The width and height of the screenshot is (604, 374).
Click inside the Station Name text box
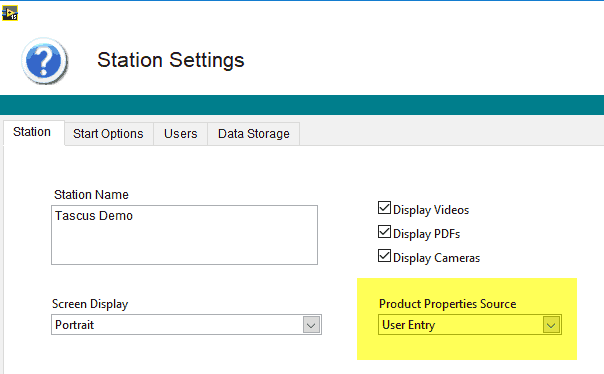[x=185, y=235]
